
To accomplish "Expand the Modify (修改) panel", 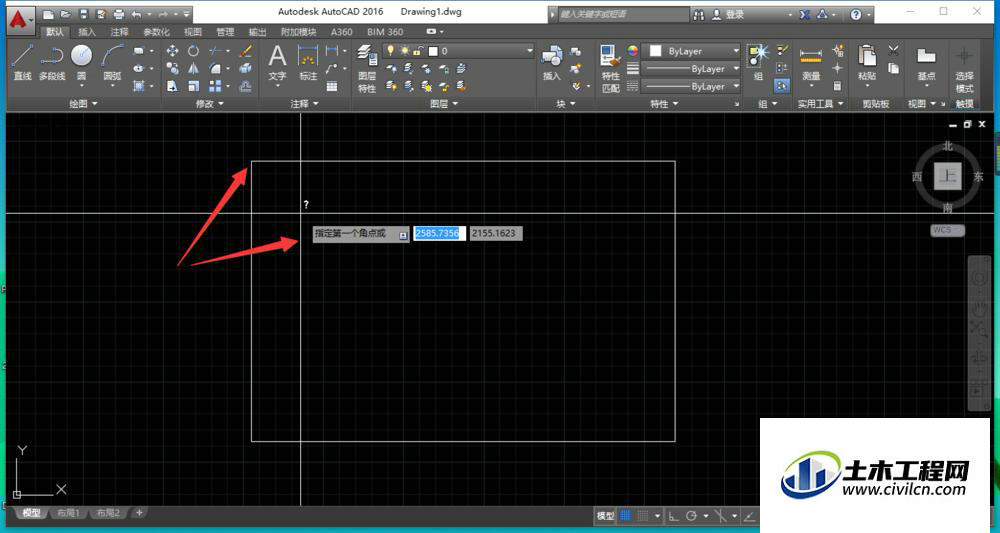I will point(210,103).
